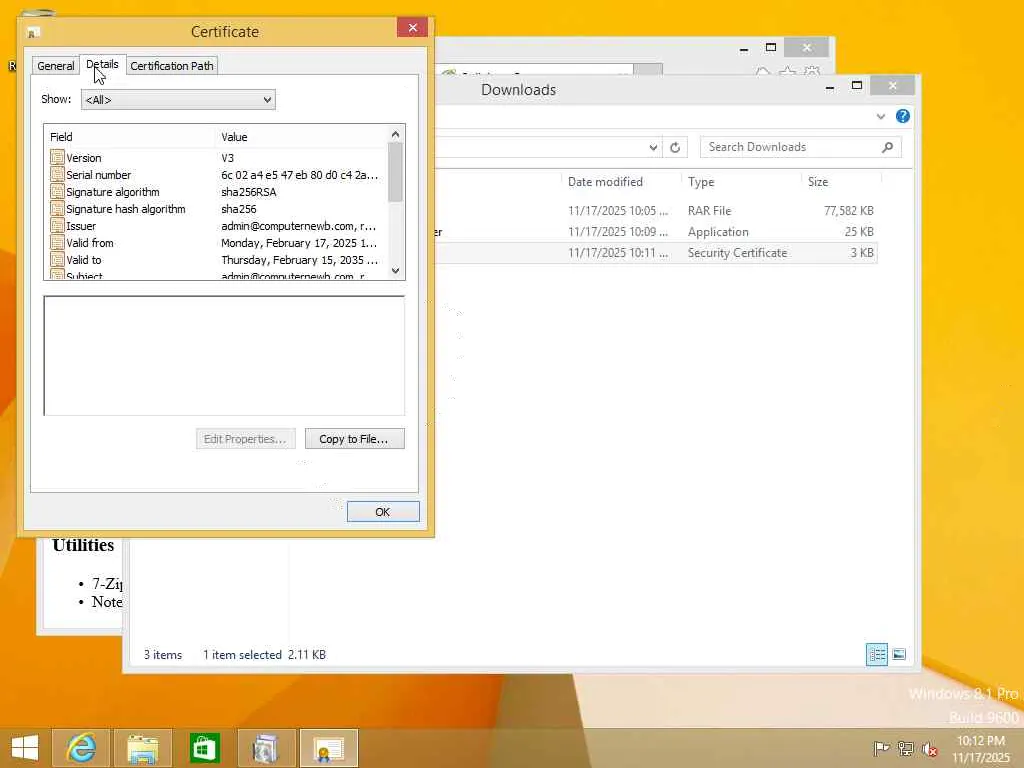The image size is (1024, 768).
Task: Click the Field column header
Action: [131, 136]
